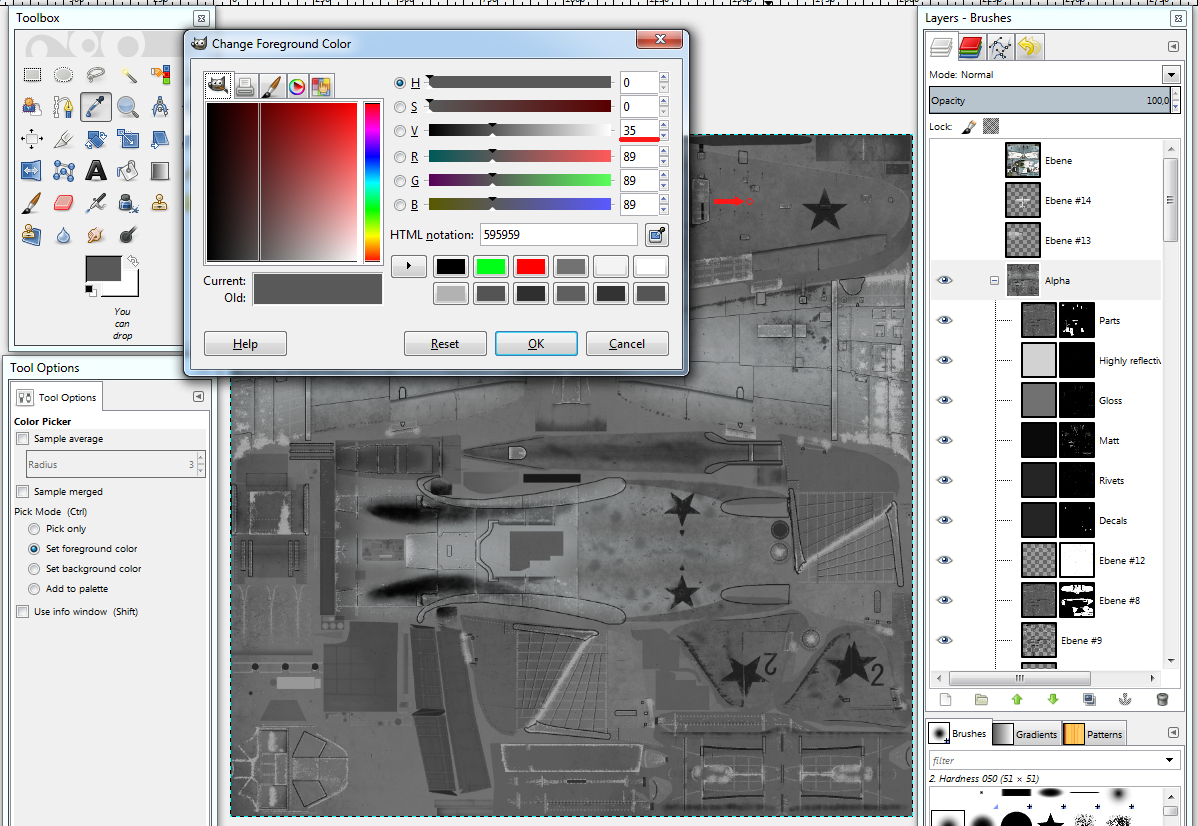Image resolution: width=1198 pixels, height=826 pixels.
Task: Select the Fuzzy Select magic wand tool
Action: [128, 74]
